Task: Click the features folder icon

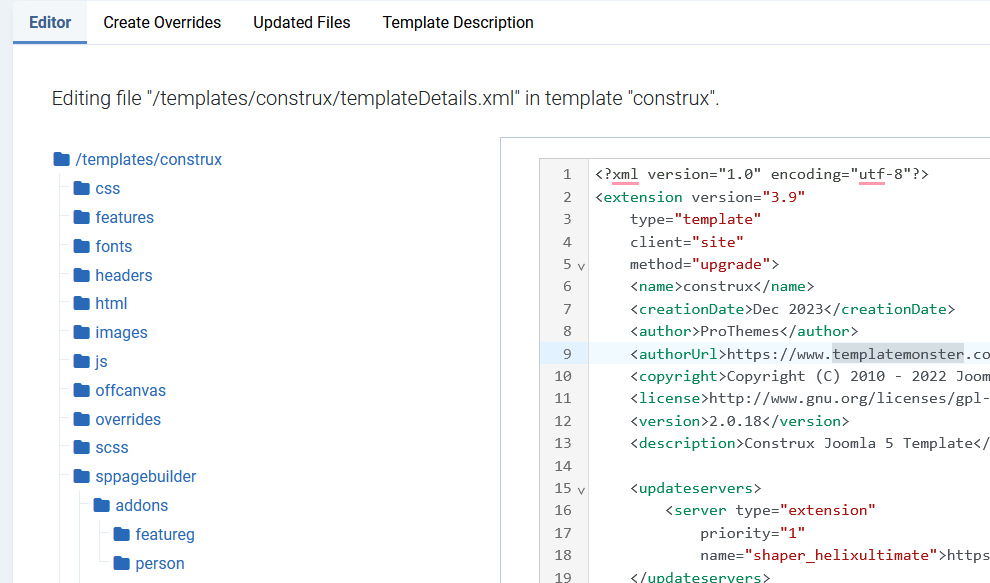Action: (81, 218)
